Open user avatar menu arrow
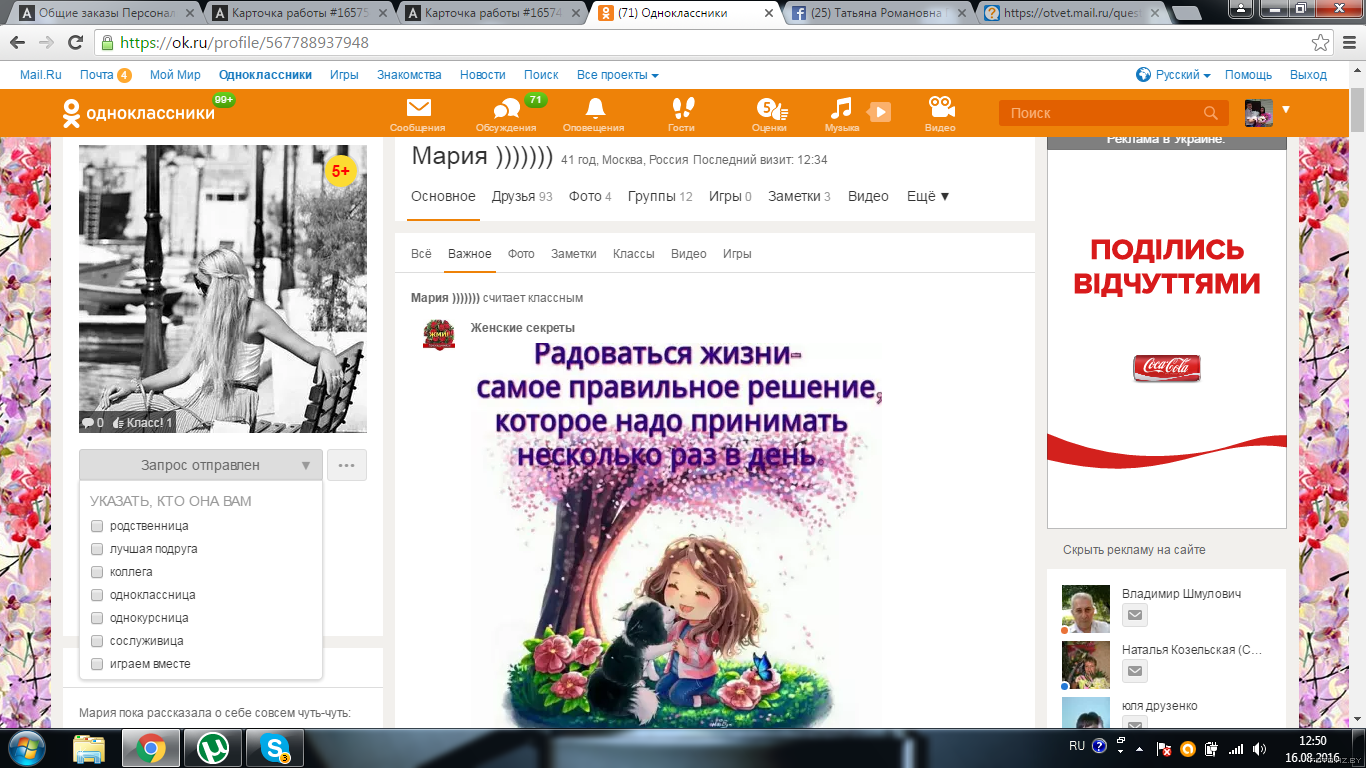 pos(1286,110)
